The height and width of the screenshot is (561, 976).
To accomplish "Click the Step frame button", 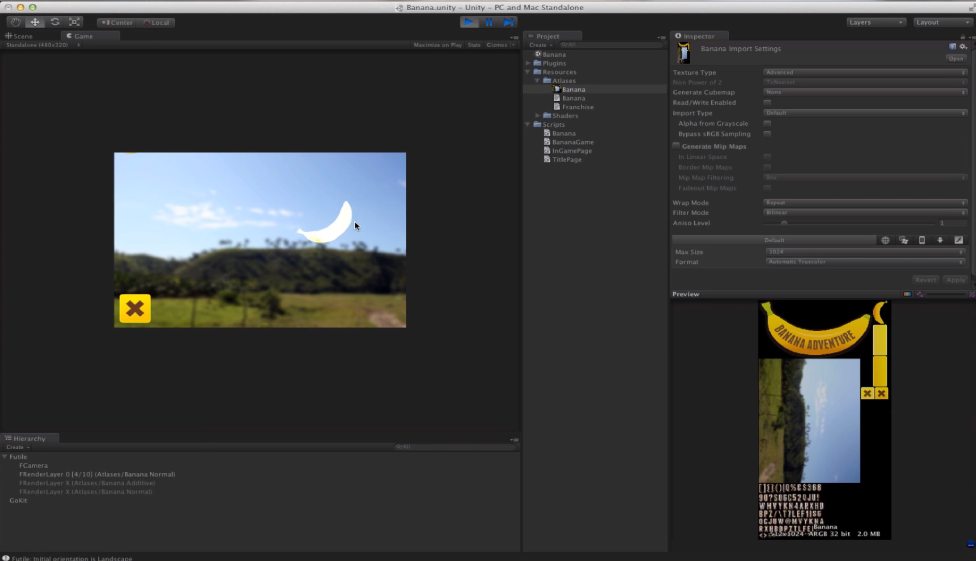I will tap(509, 22).
